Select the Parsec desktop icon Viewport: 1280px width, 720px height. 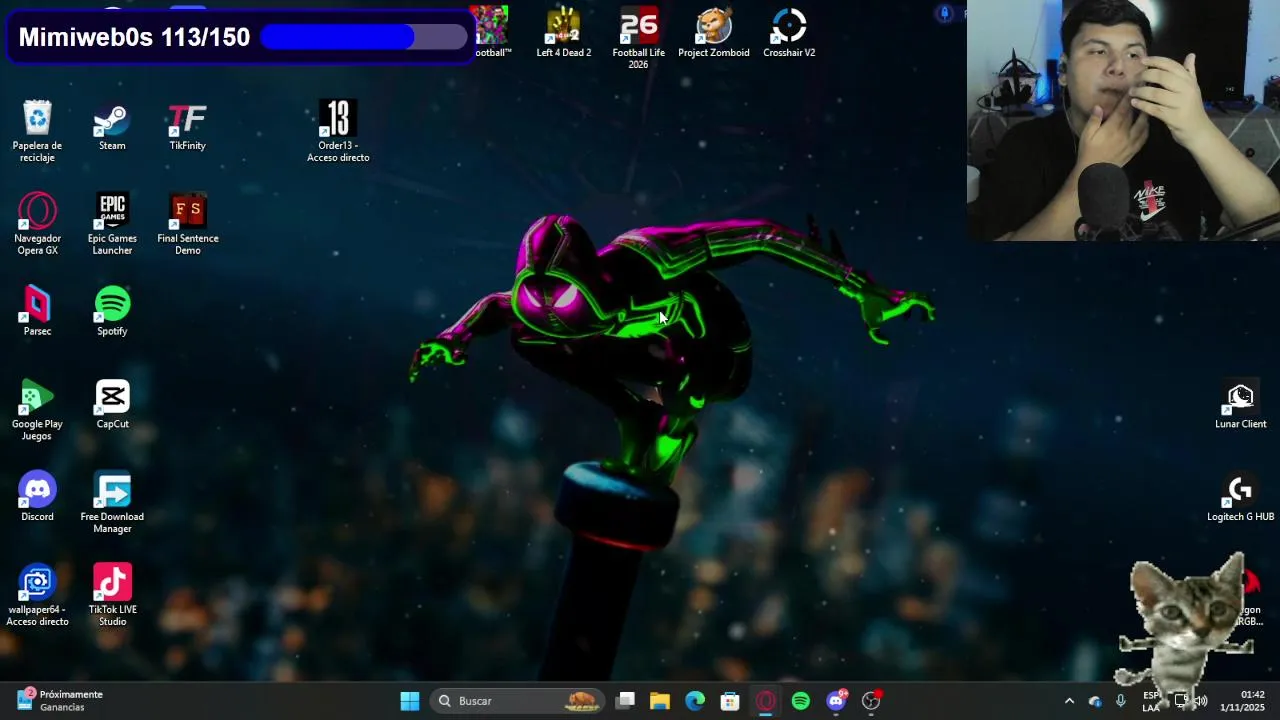coord(37,311)
